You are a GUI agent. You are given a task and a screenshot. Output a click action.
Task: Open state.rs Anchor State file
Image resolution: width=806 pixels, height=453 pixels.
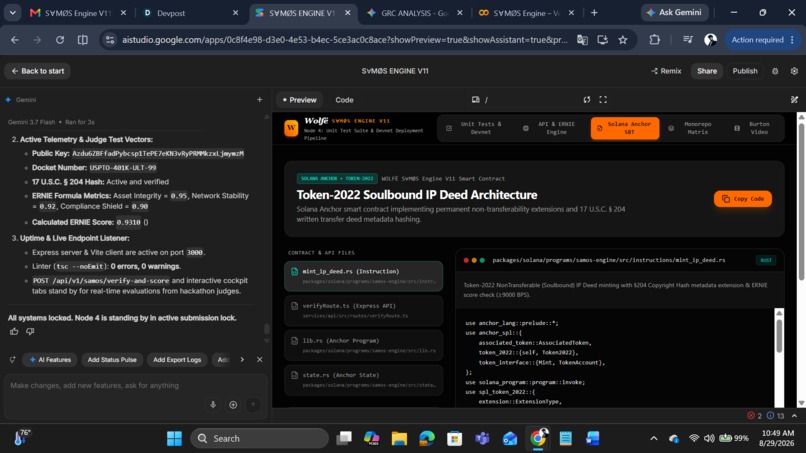[363, 379]
